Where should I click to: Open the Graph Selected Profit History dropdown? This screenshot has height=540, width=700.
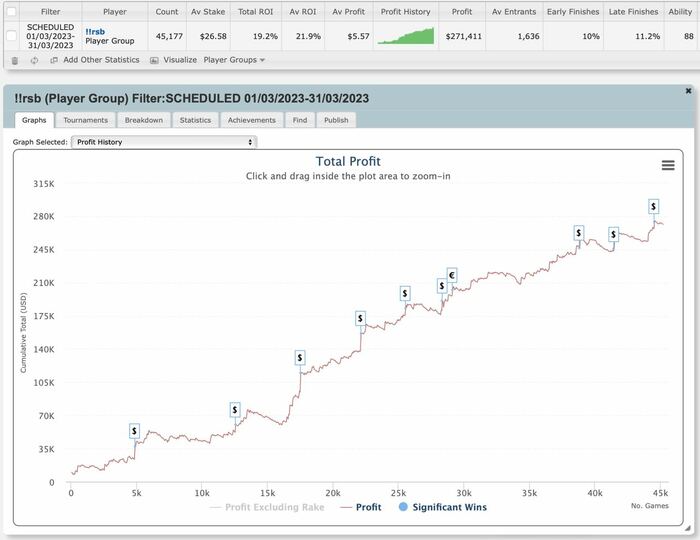click(x=164, y=142)
